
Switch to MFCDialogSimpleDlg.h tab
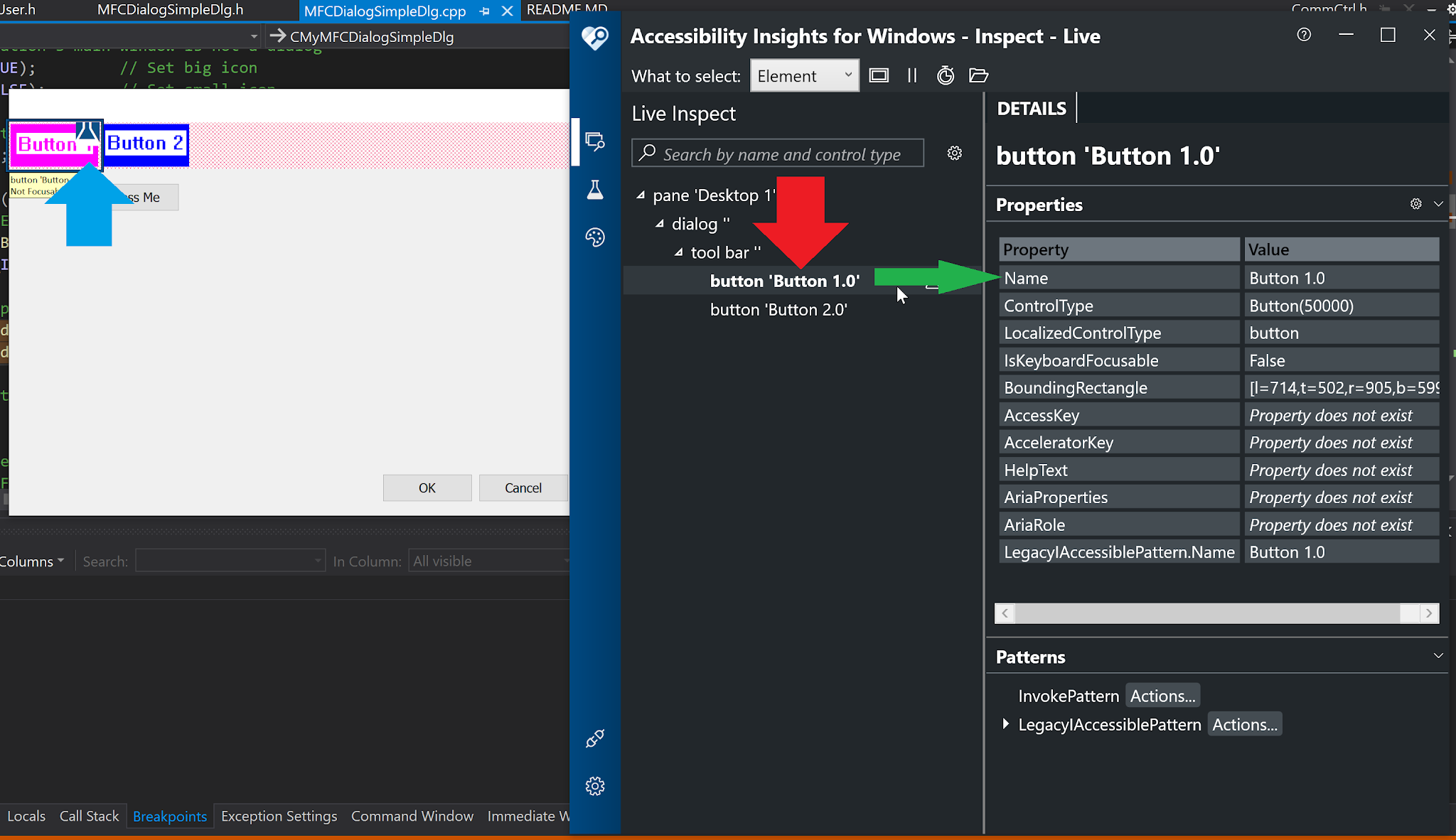pos(170,10)
